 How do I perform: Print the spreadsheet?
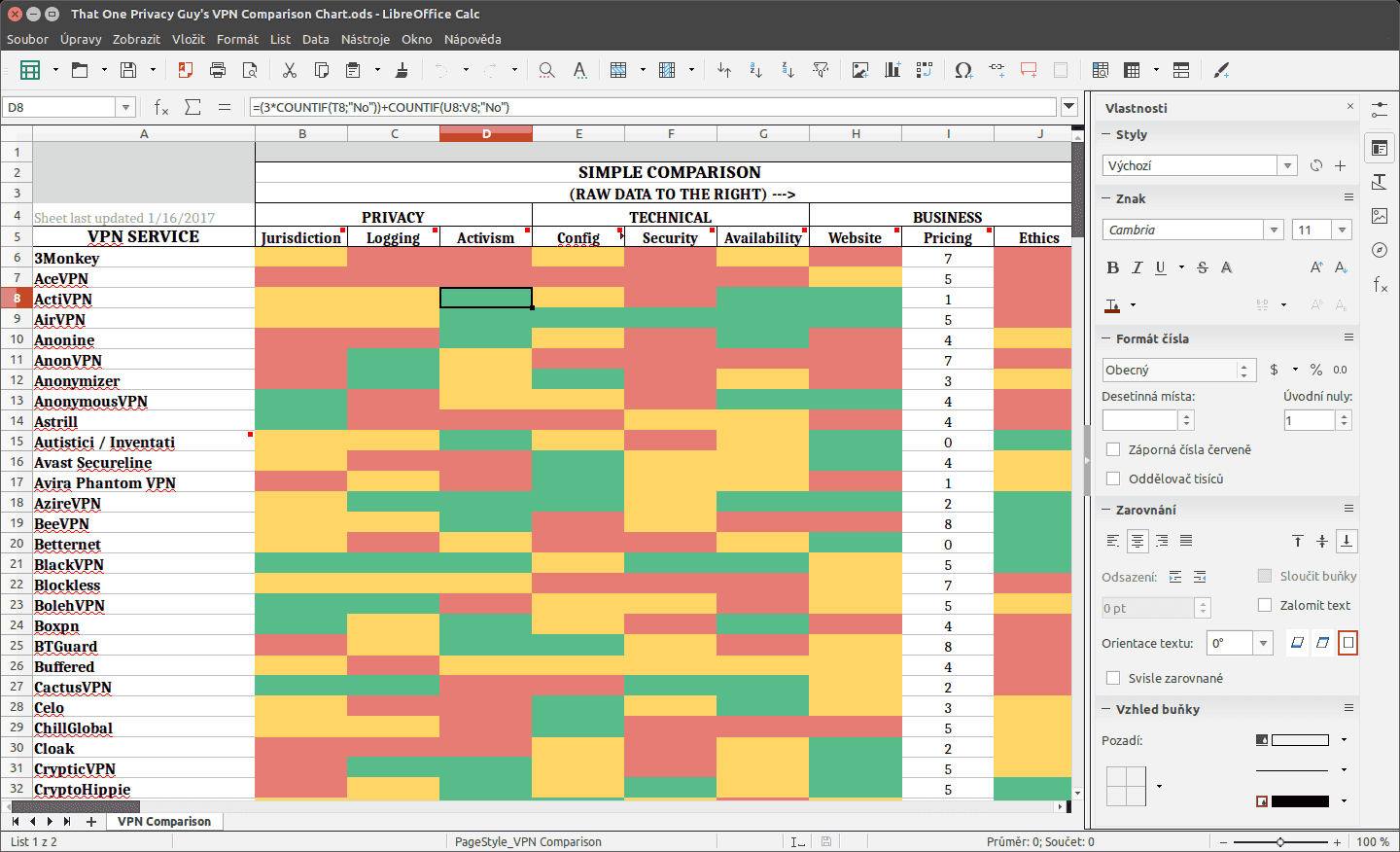click(x=218, y=70)
